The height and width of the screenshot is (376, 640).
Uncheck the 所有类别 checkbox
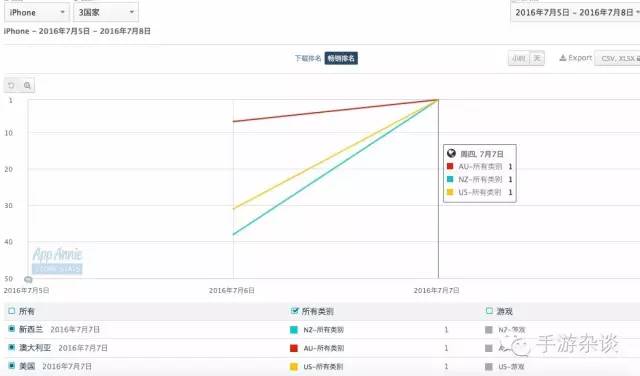(294, 311)
